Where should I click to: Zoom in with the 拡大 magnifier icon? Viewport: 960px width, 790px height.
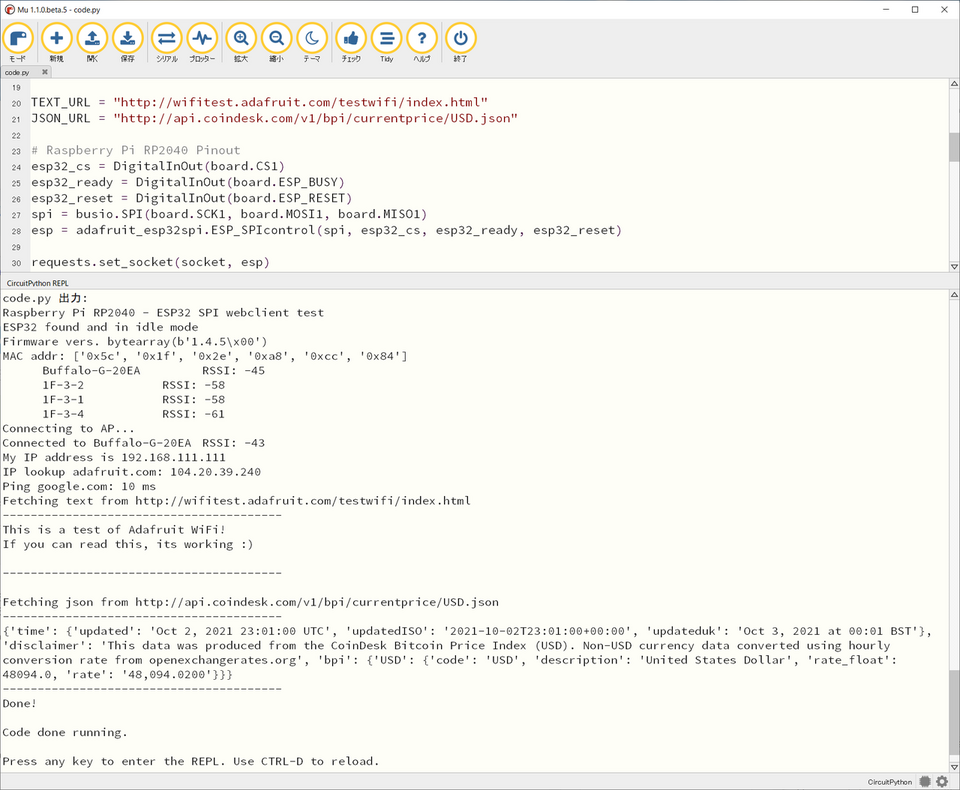pyautogui.click(x=241, y=40)
